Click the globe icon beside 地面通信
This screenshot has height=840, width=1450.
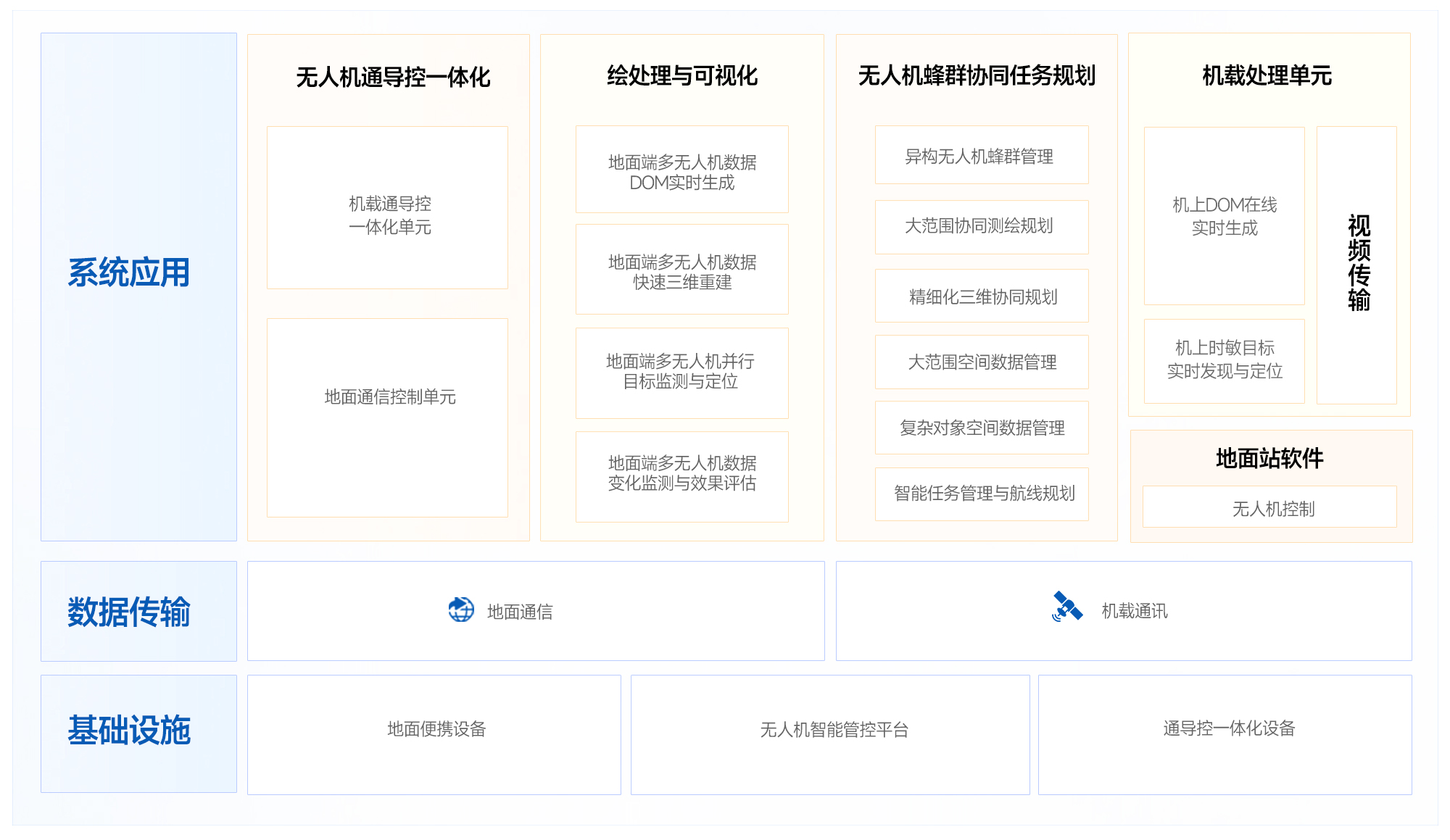point(461,610)
